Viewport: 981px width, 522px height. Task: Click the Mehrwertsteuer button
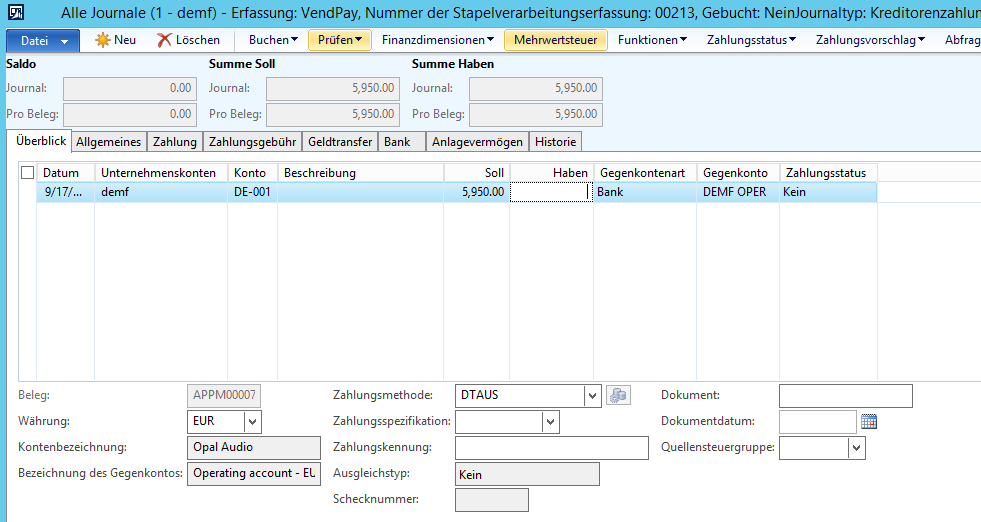555,40
